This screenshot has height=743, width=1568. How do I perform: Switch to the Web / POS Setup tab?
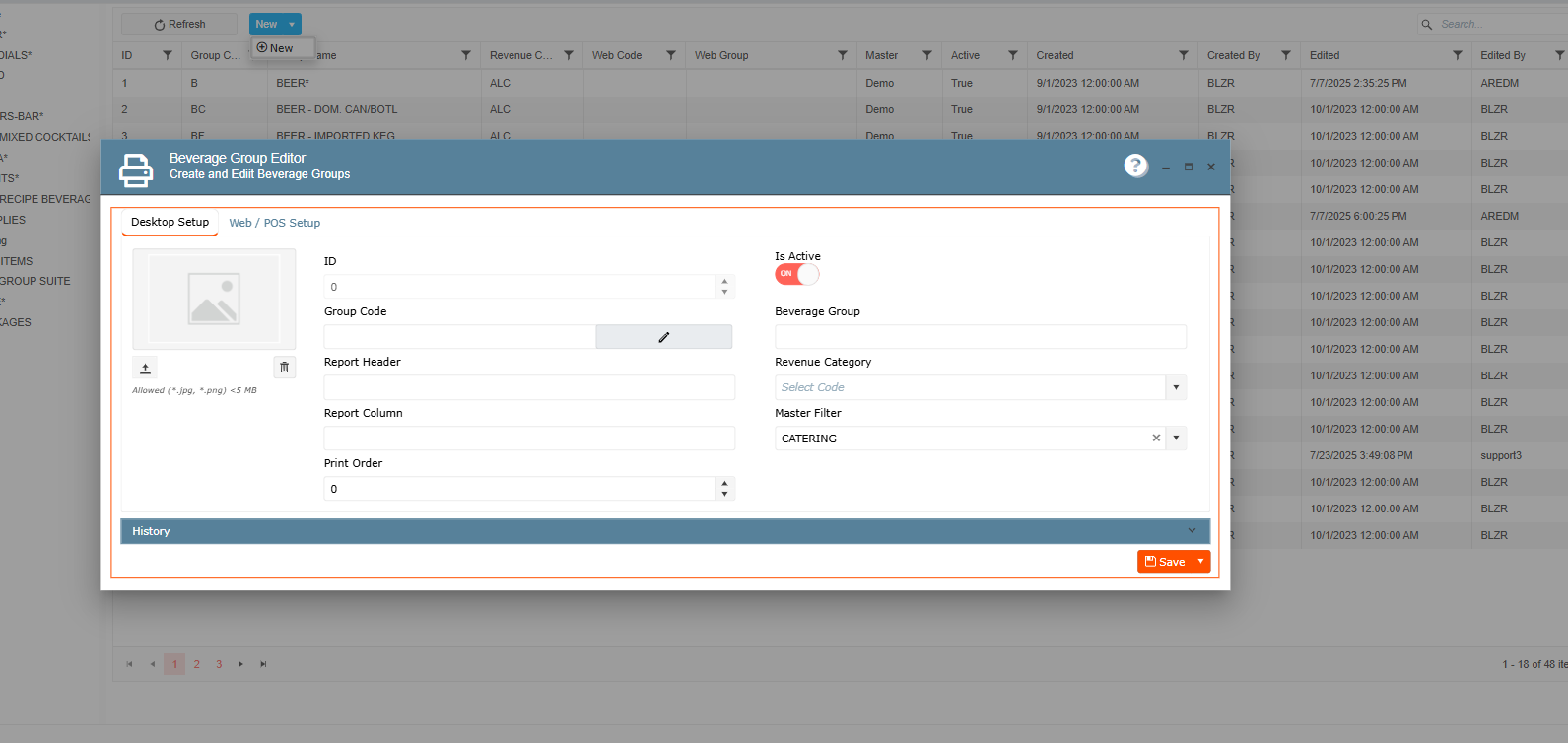[274, 223]
